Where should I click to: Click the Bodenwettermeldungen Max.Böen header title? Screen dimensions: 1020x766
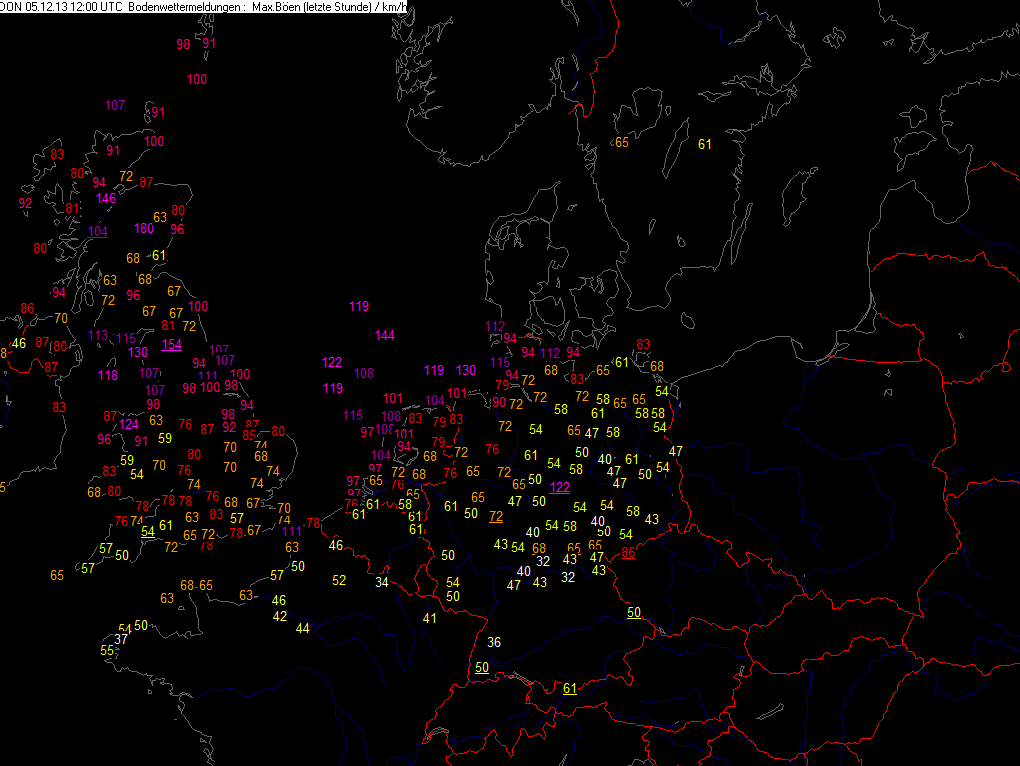coord(268,7)
